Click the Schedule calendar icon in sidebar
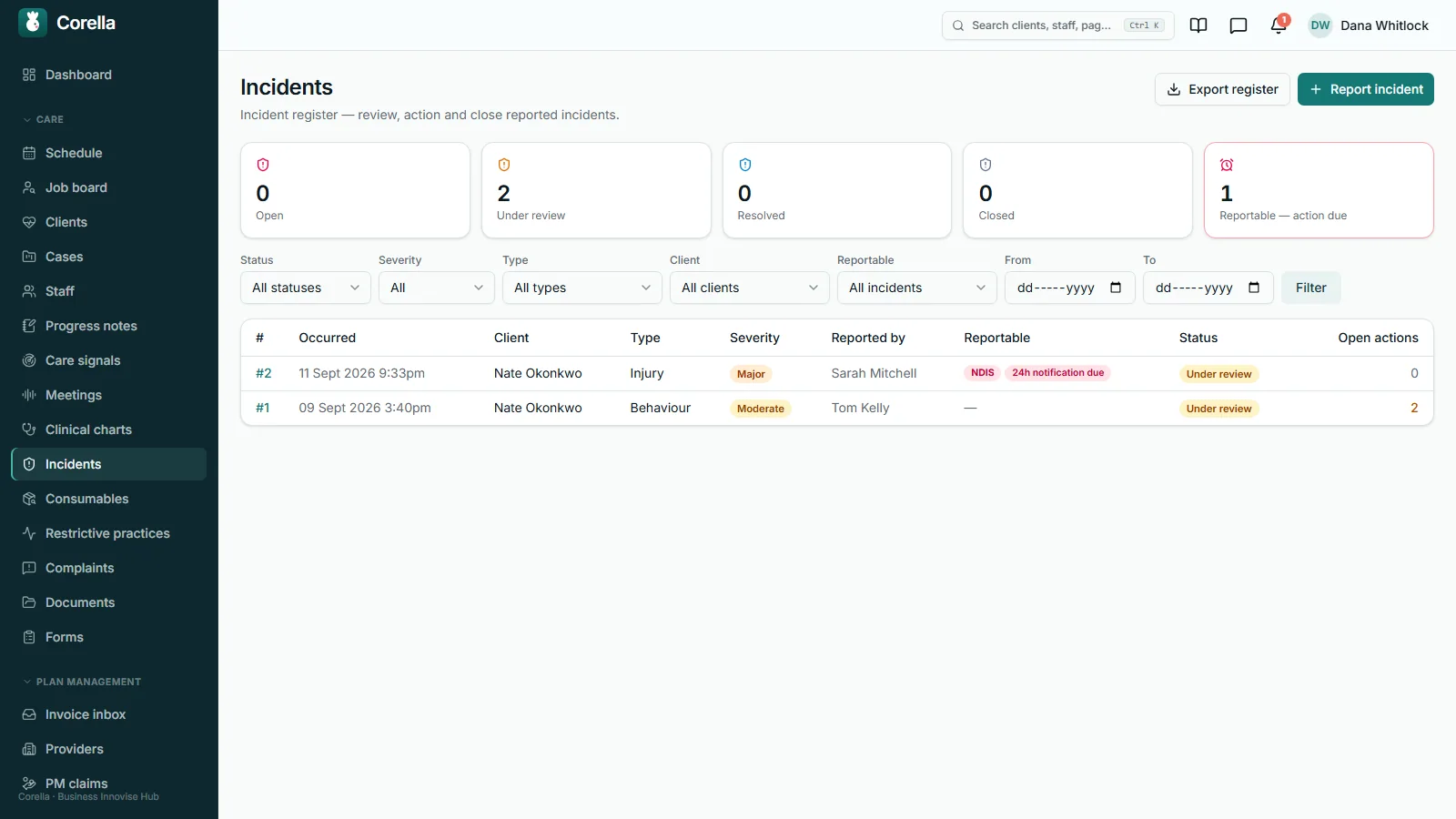 pyautogui.click(x=29, y=153)
